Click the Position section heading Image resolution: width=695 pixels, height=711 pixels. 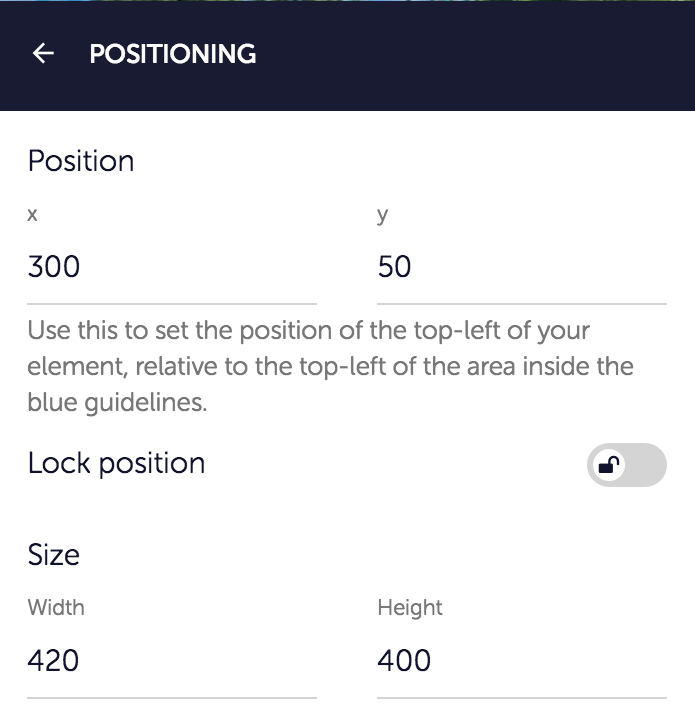(81, 162)
